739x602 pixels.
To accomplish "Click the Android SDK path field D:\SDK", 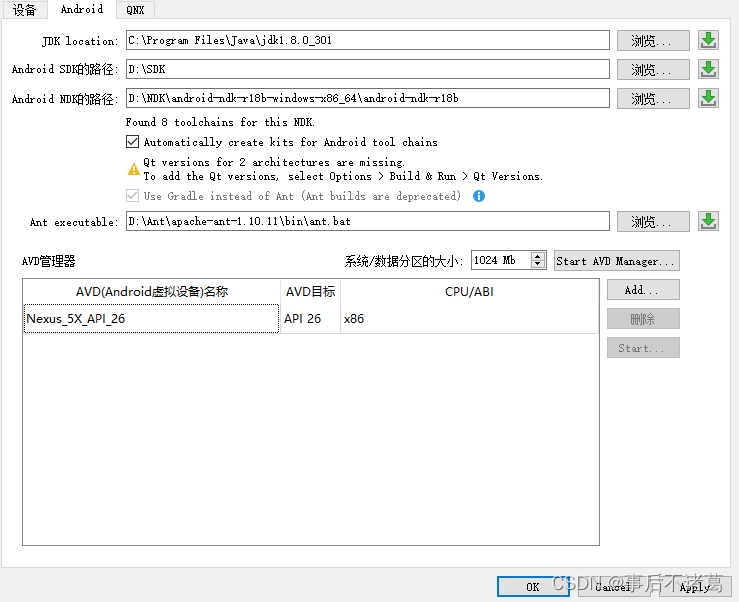I will click(x=368, y=69).
